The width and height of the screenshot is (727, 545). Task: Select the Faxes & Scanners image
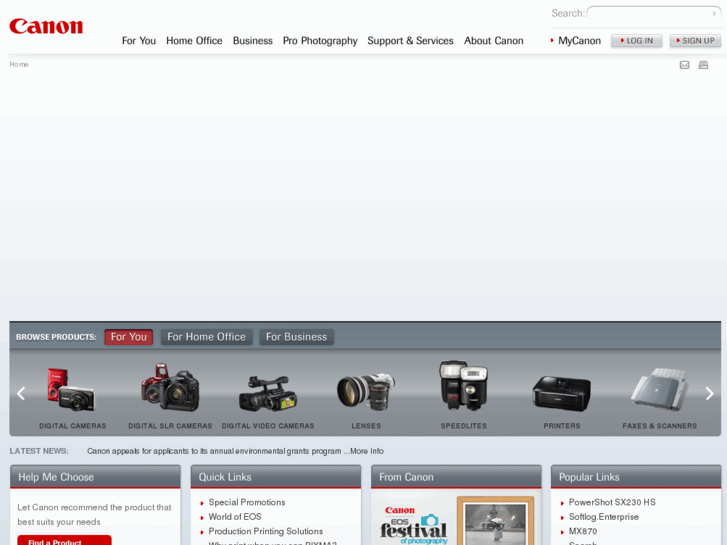659,389
